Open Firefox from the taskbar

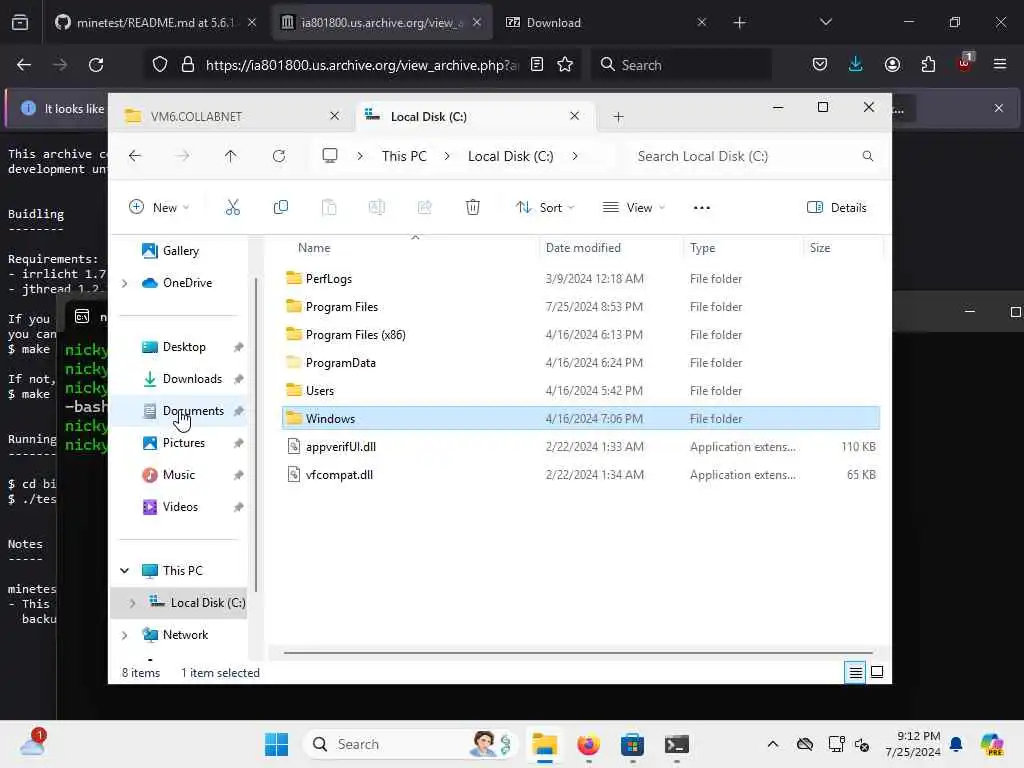coord(588,744)
